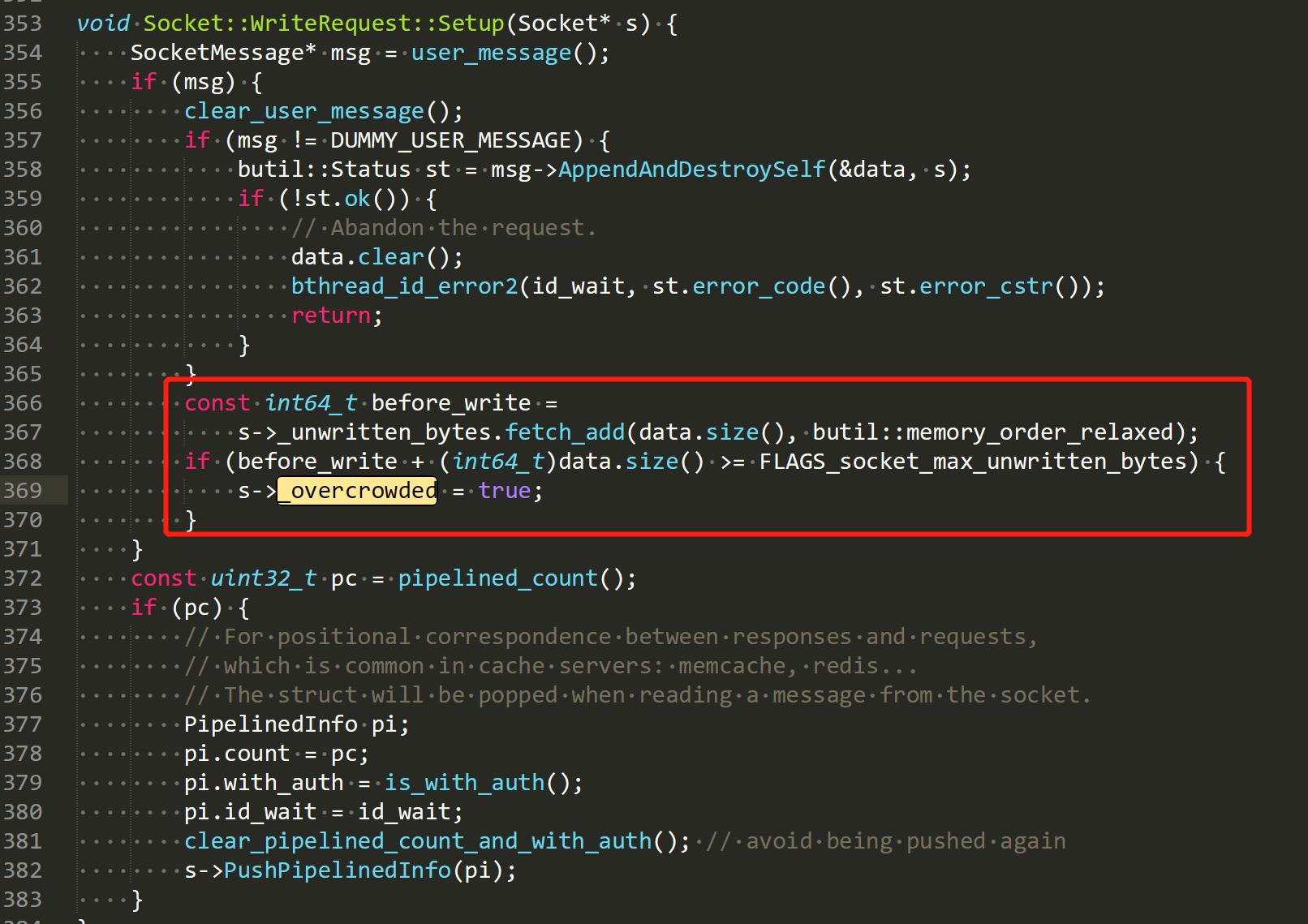
Task: Click bthread_id_error2 on line 362
Action: 403,286
